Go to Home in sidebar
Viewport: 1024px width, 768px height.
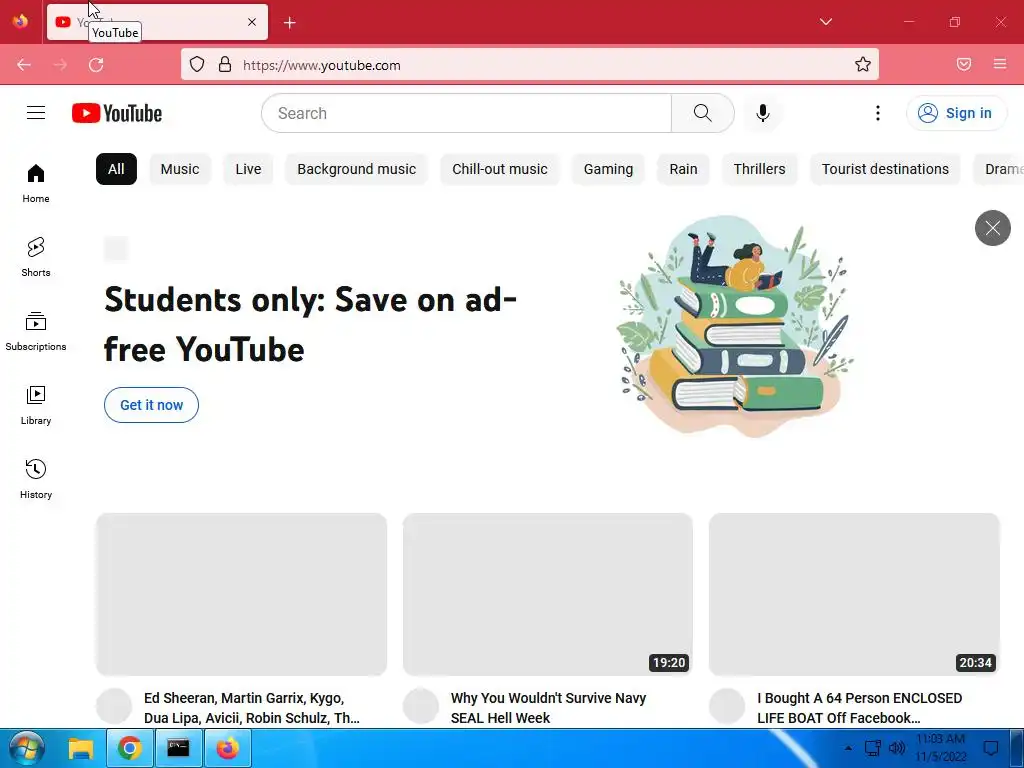[36, 184]
